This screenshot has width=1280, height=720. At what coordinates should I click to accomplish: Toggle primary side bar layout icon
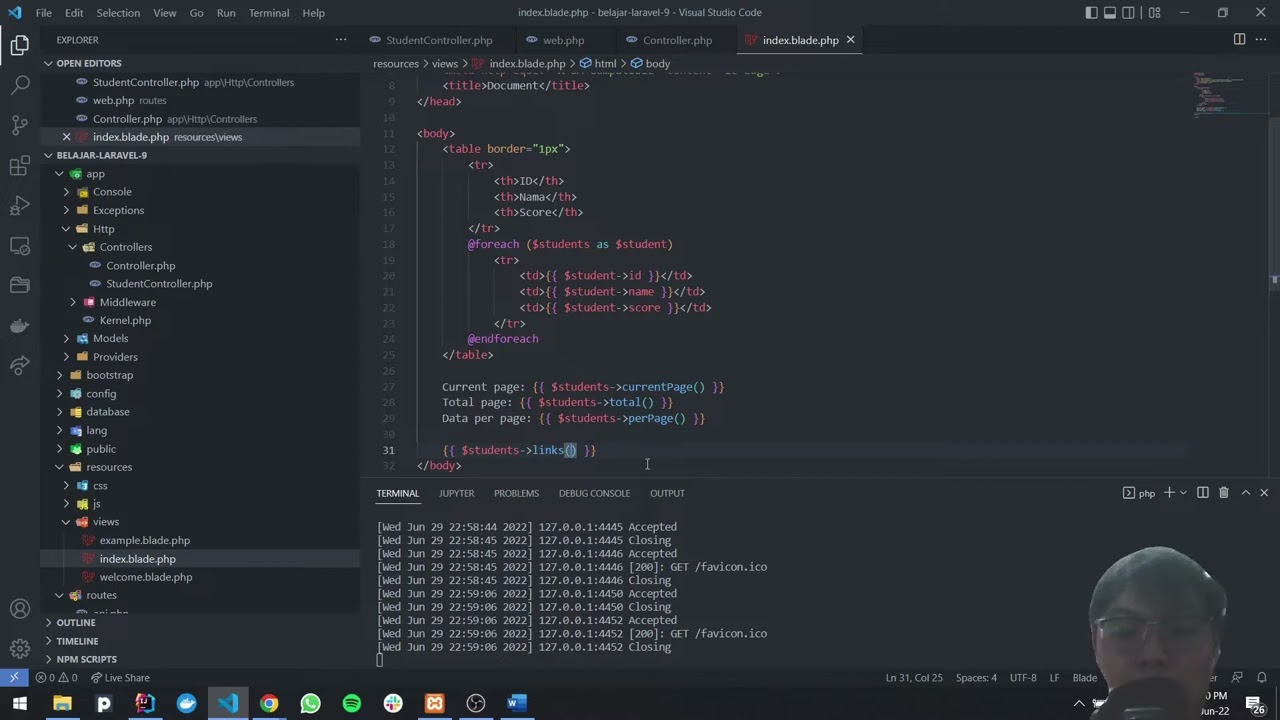pyautogui.click(x=1091, y=13)
